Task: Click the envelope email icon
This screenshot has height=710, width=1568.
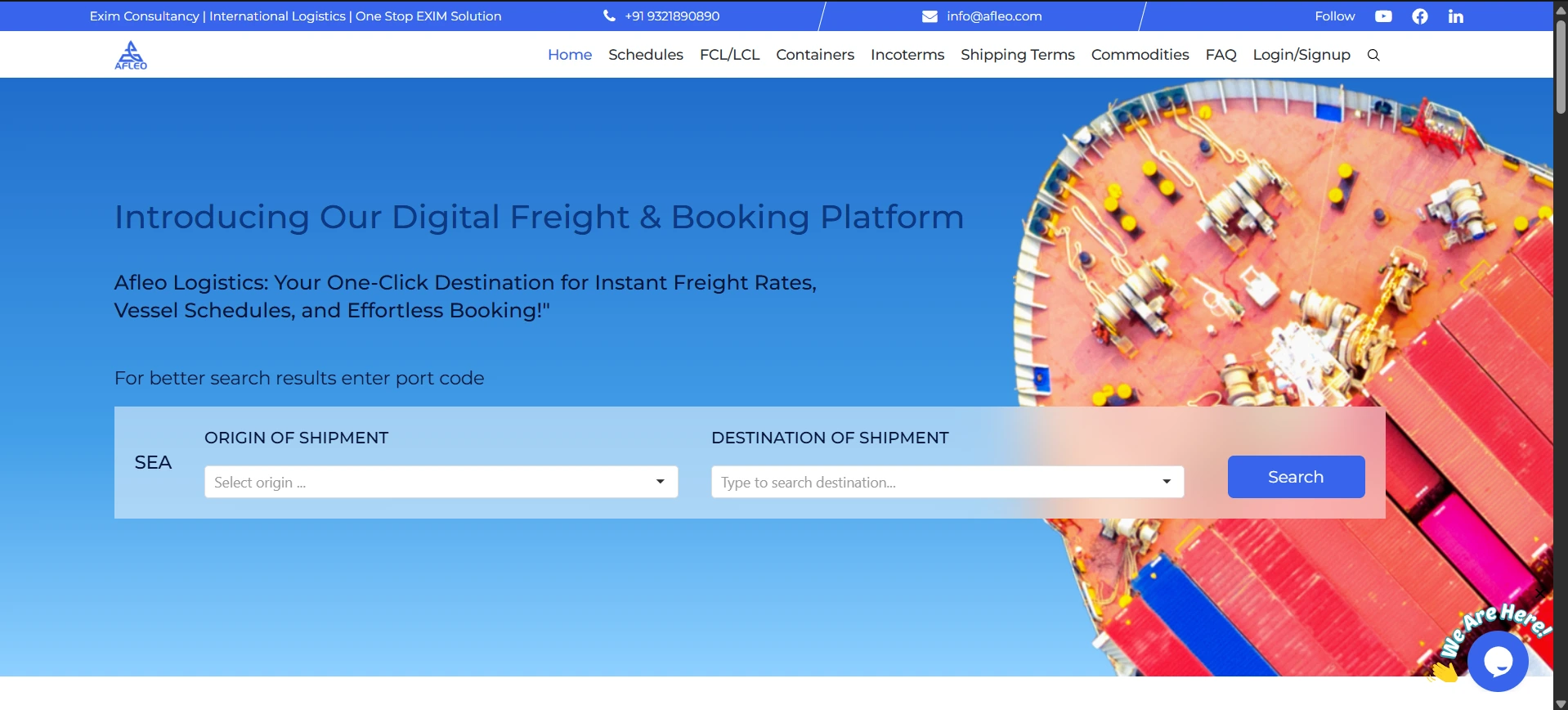Action: click(930, 16)
